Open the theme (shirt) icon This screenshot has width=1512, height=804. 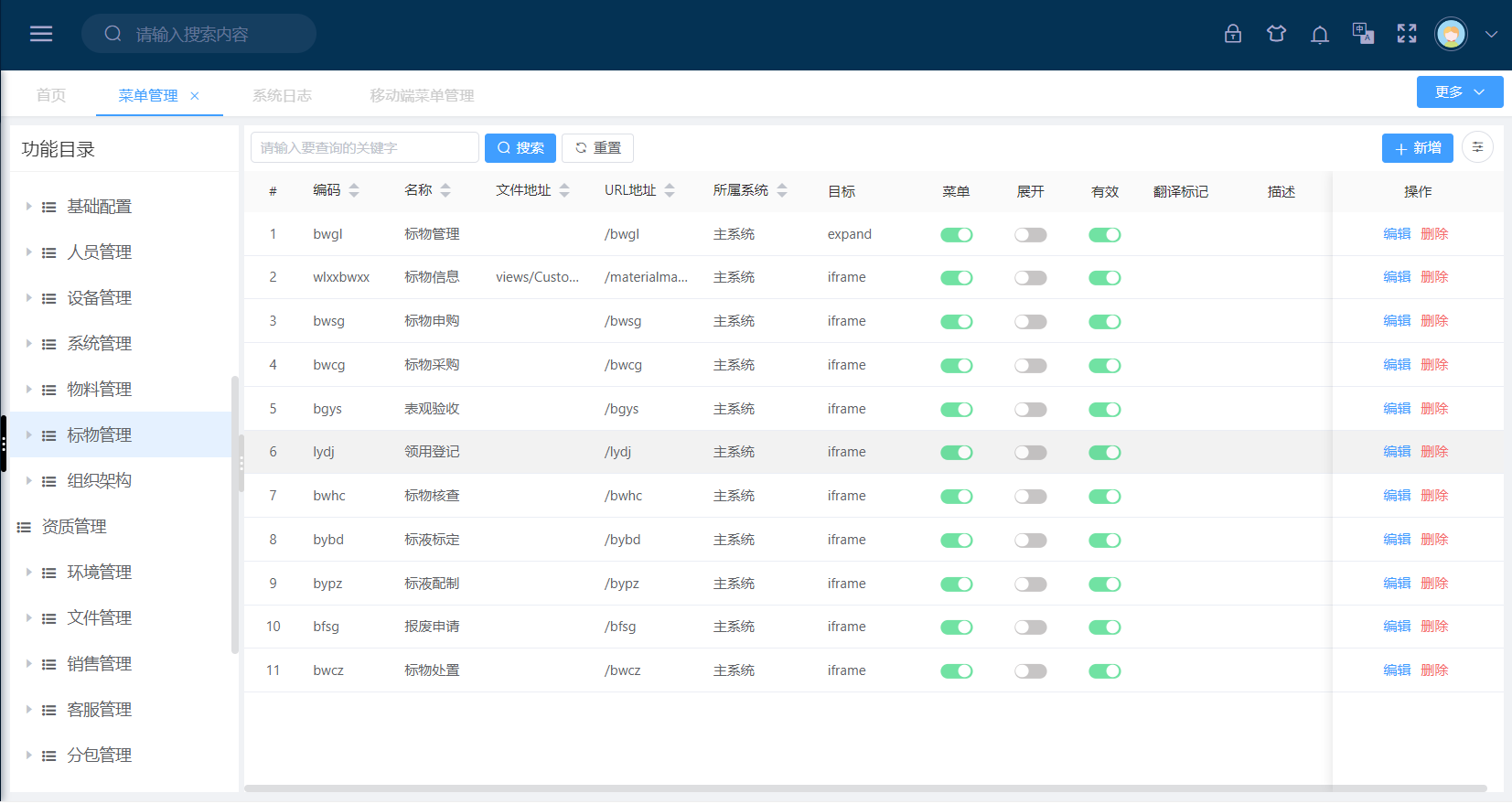[x=1276, y=34]
